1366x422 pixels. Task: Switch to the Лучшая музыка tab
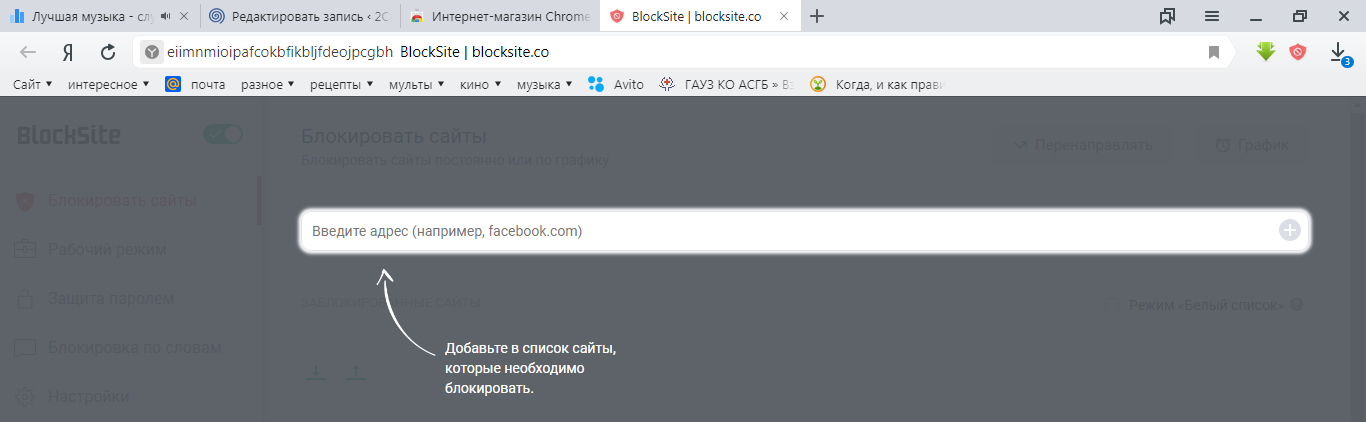[x=99, y=16]
